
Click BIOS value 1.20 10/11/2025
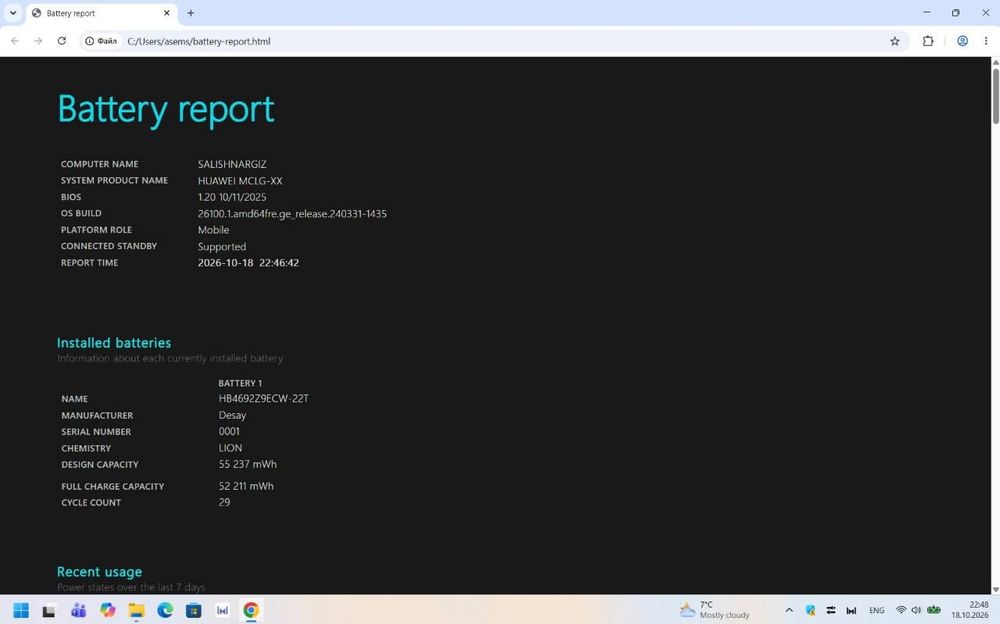232,197
